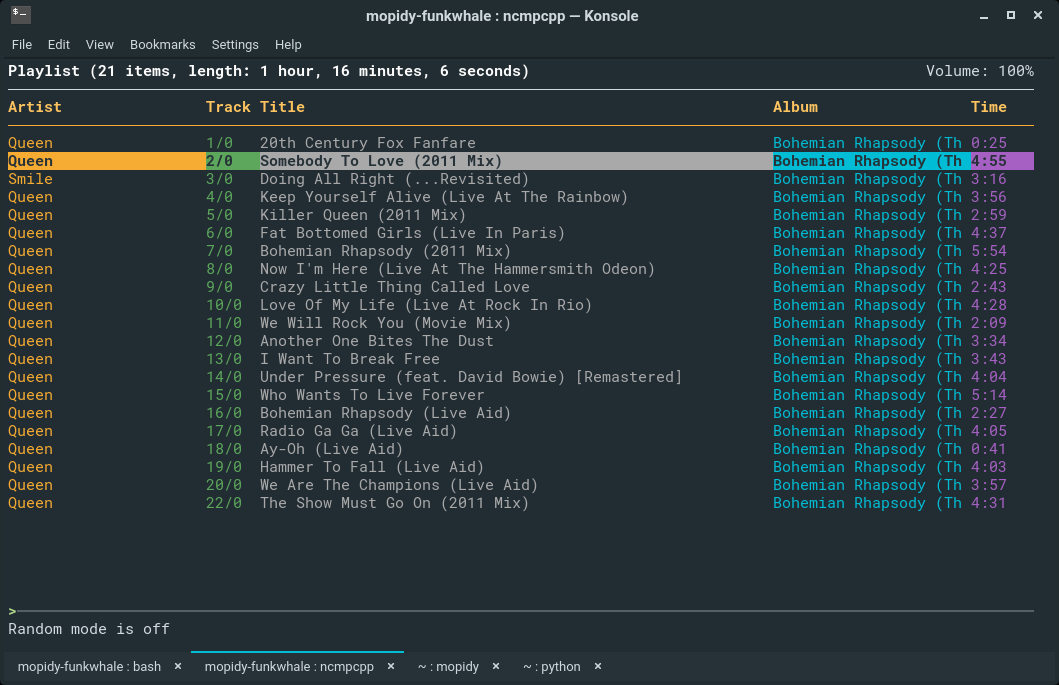Close the ~ : mopidy tab

pyautogui.click(x=496, y=666)
